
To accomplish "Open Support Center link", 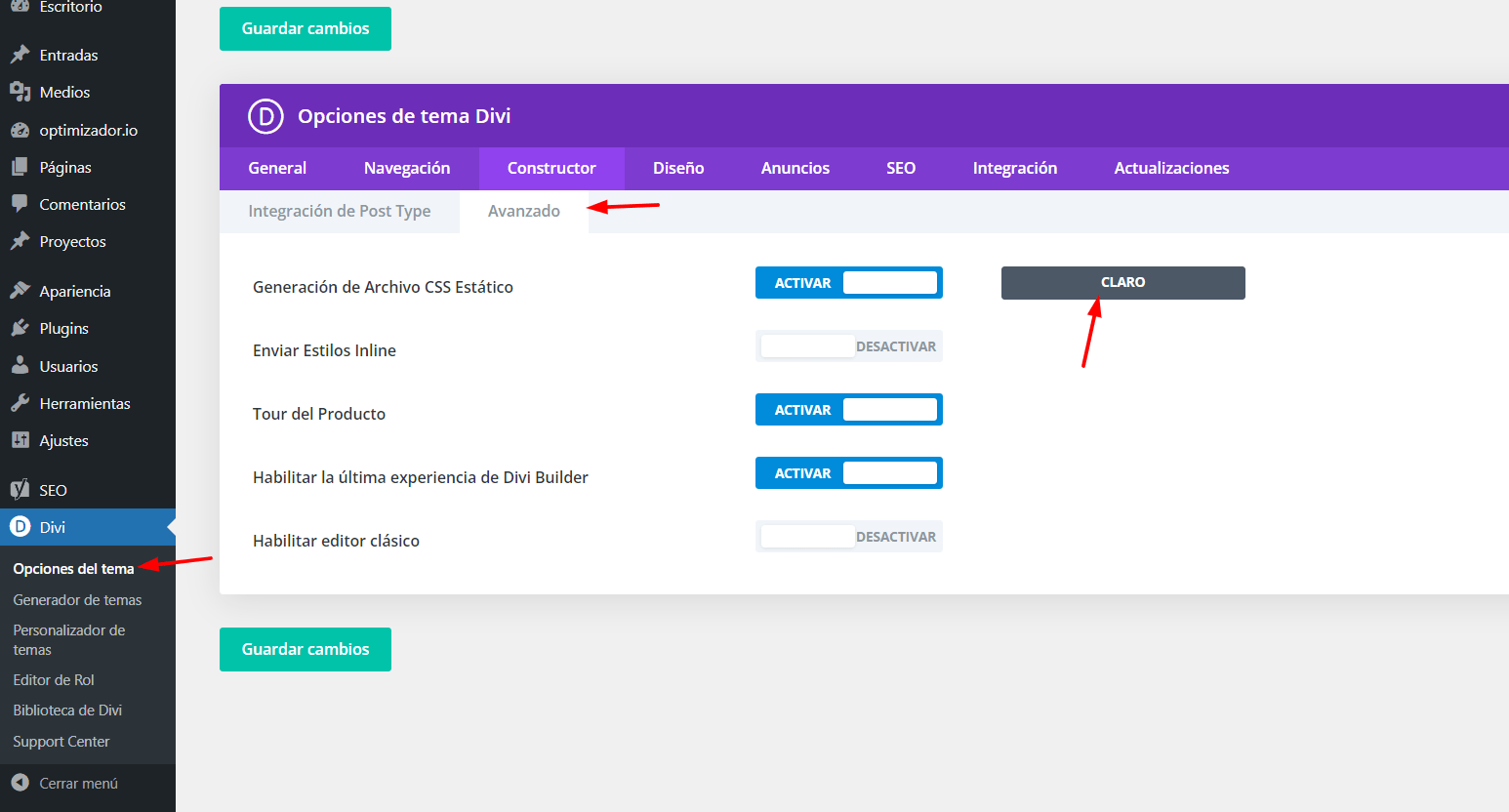I will (61, 742).
